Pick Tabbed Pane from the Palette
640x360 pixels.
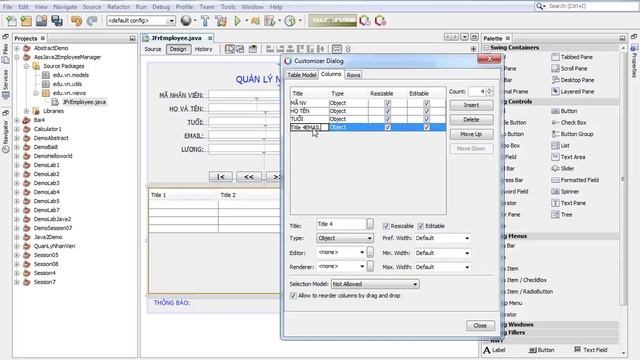click(572, 57)
